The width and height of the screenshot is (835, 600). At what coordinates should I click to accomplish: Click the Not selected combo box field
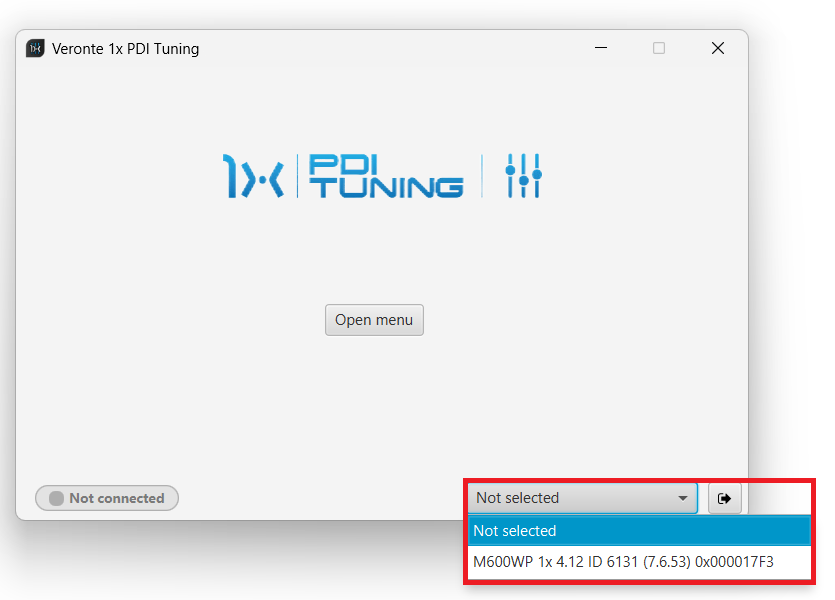click(x=570, y=498)
